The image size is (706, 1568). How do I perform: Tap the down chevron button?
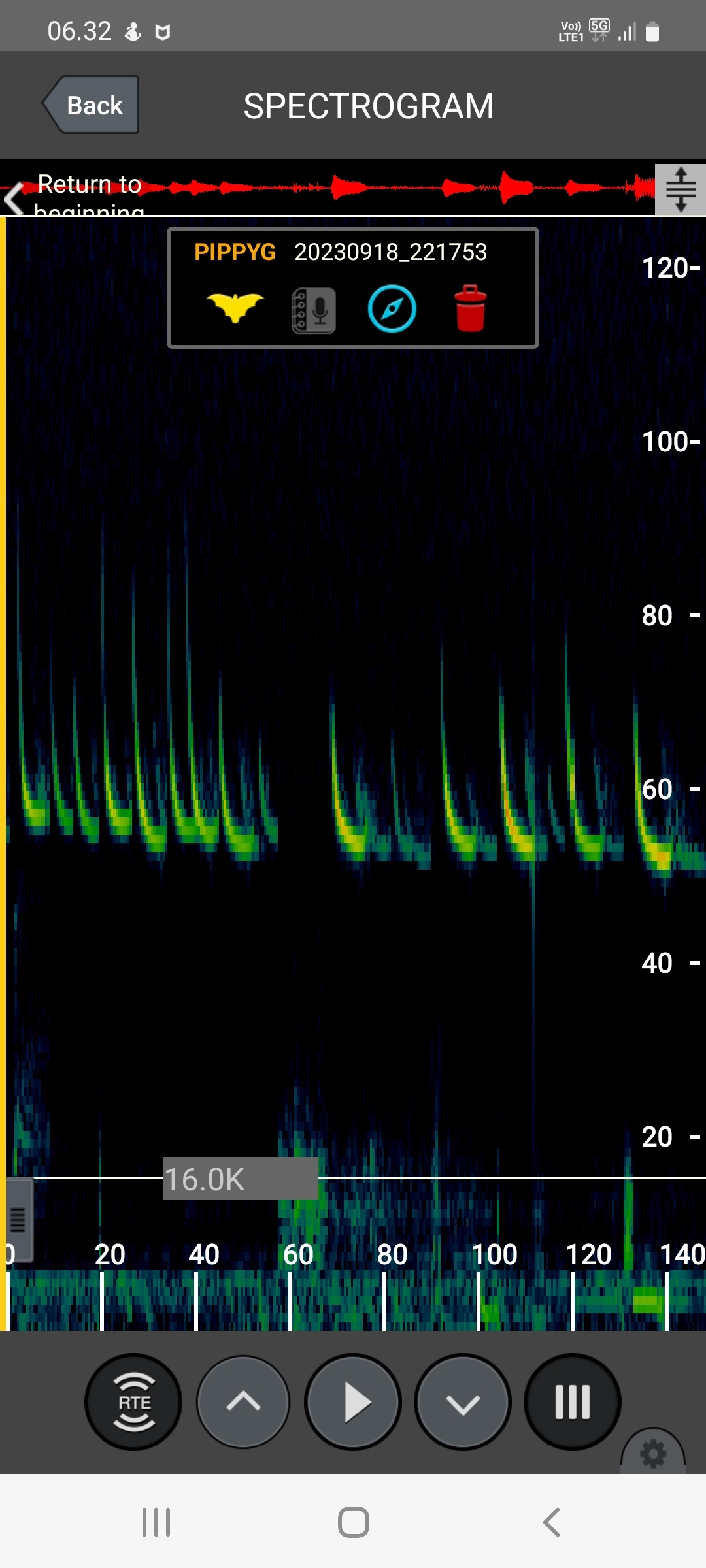click(x=463, y=1402)
